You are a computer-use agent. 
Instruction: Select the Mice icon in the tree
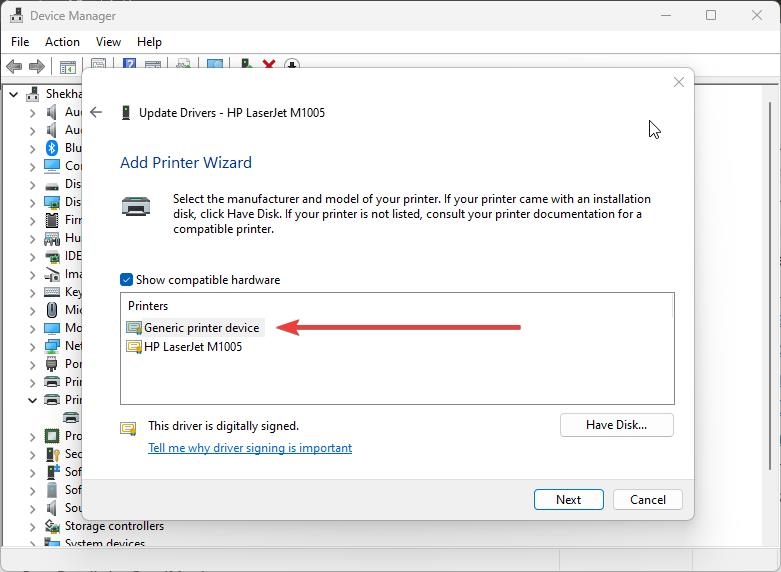tap(52, 310)
